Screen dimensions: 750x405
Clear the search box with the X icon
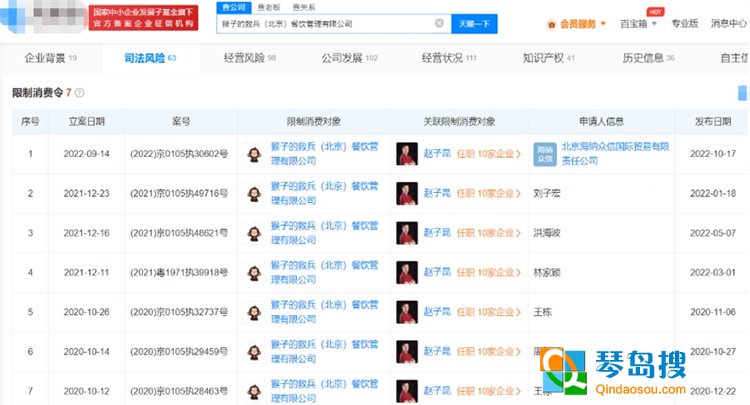tap(439, 23)
